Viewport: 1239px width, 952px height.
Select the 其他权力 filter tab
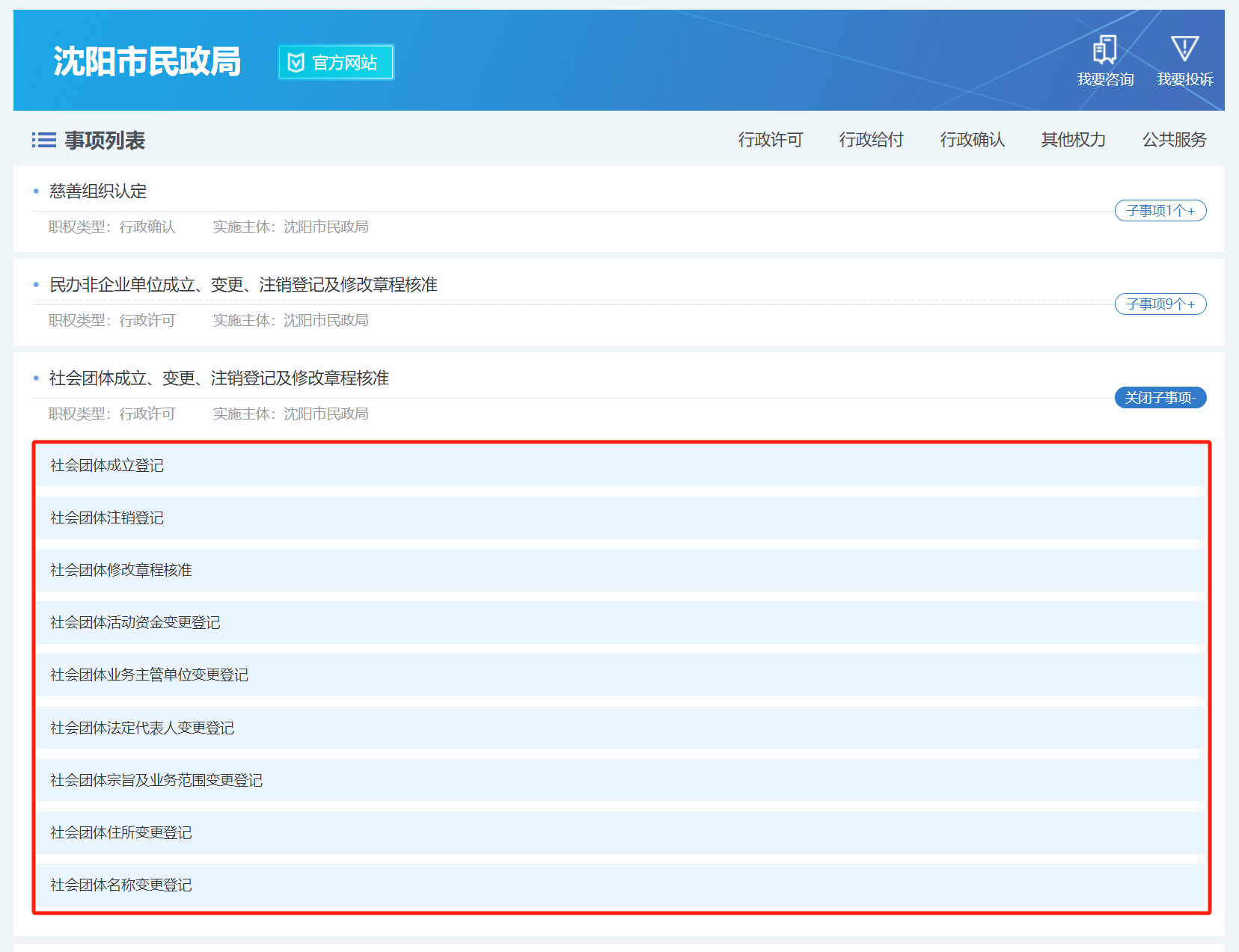coord(1073,140)
